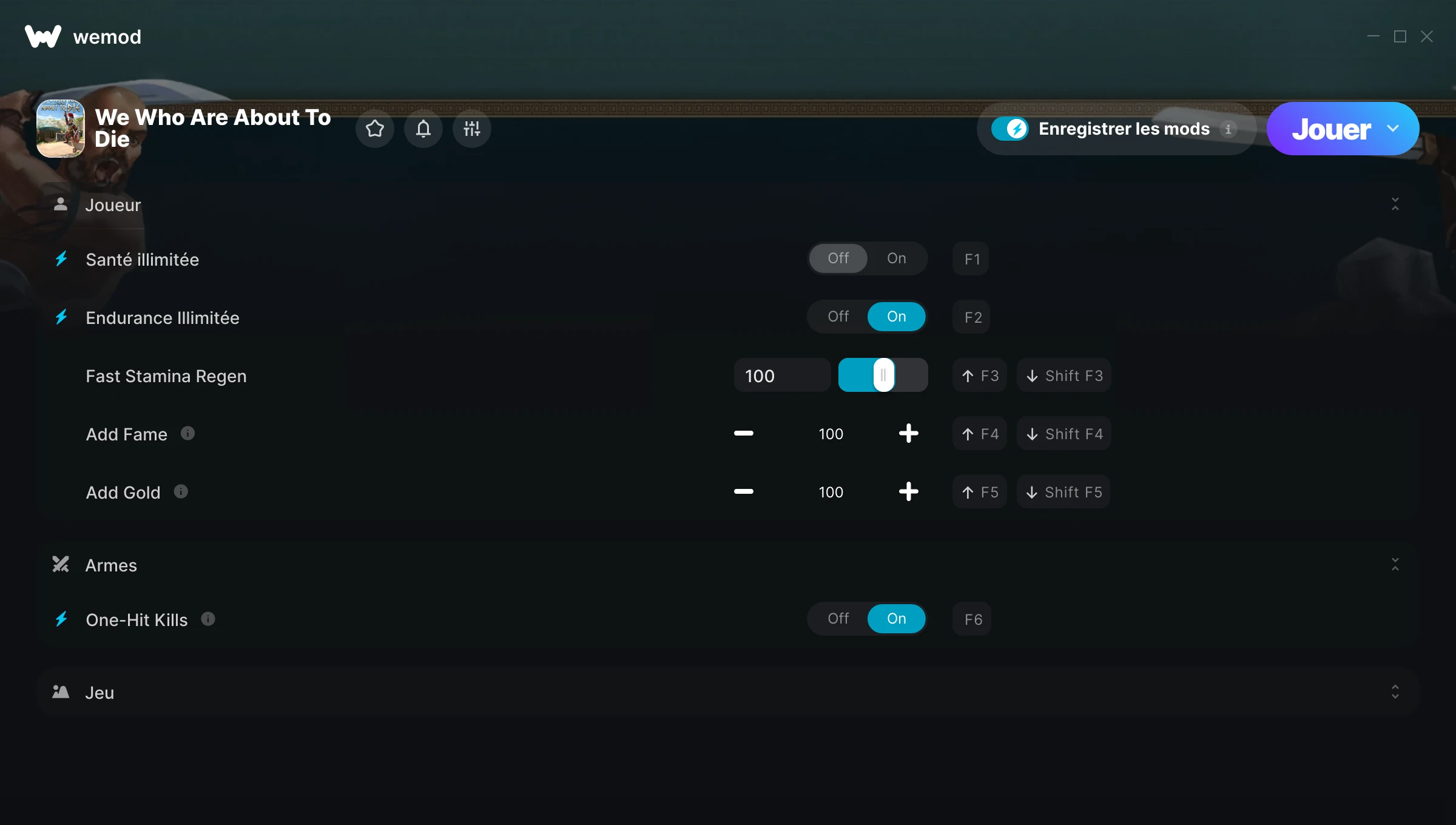Disable the Enregistrer les mods switch

(1010, 129)
